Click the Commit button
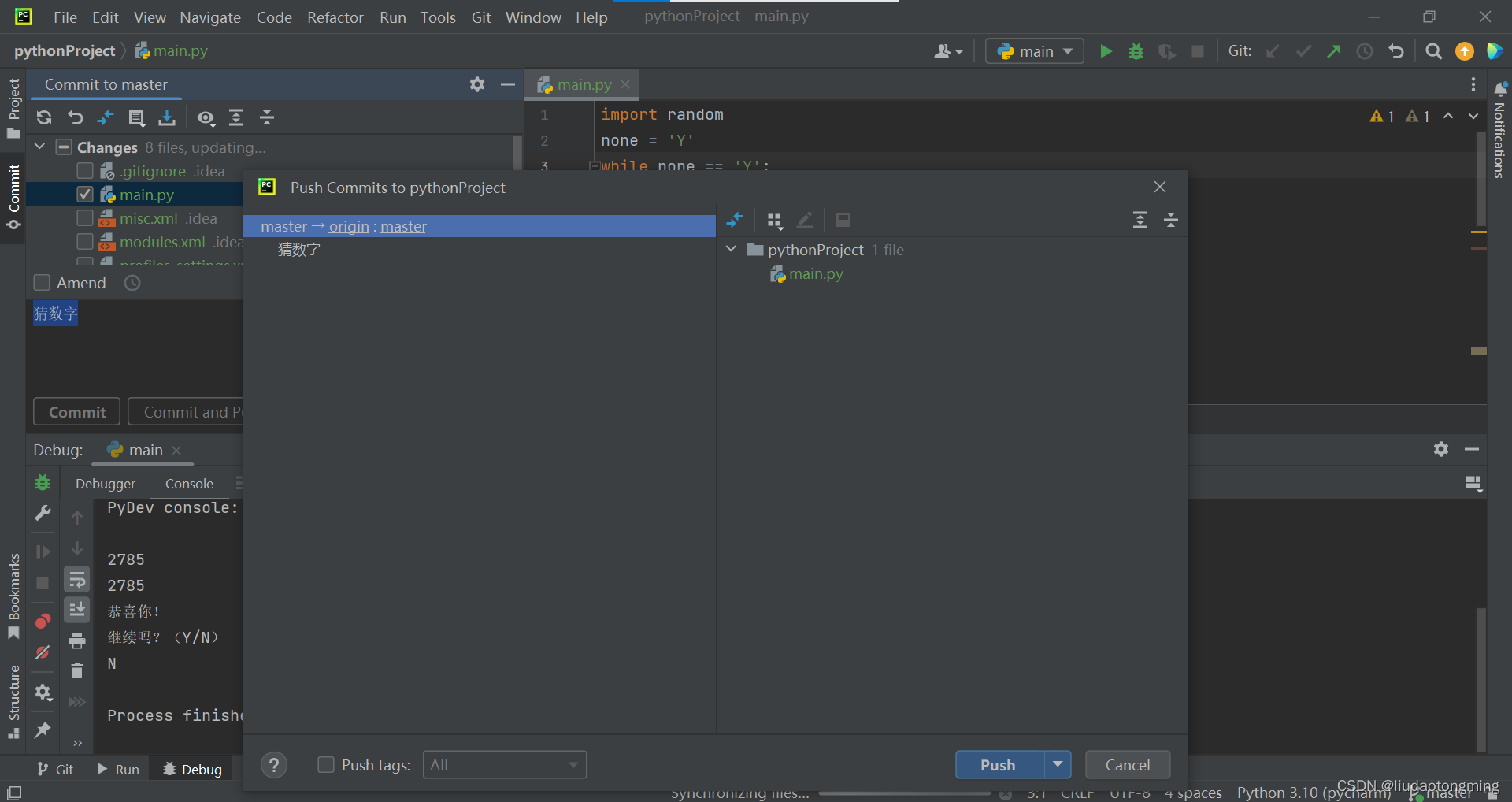The height and width of the screenshot is (802, 1512). [77, 412]
